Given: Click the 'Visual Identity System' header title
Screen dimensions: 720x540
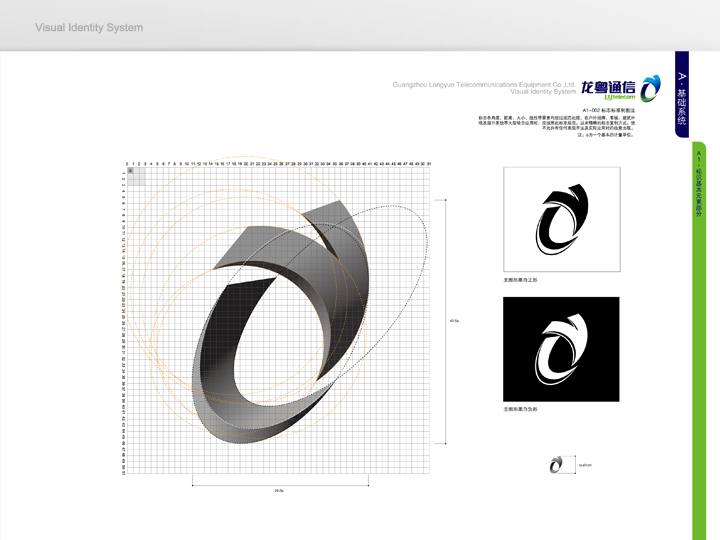Looking at the screenshot, I should coord(89,28).
